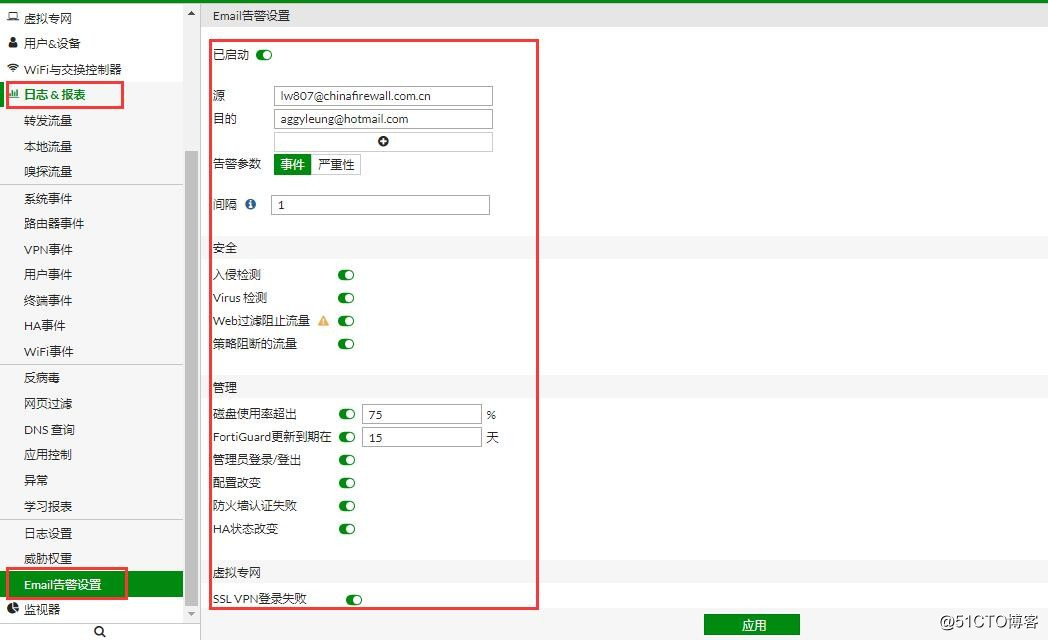Click the 虚拟专网 monitor icon in sidebar

pyautogui.click(x=13, y=17)
